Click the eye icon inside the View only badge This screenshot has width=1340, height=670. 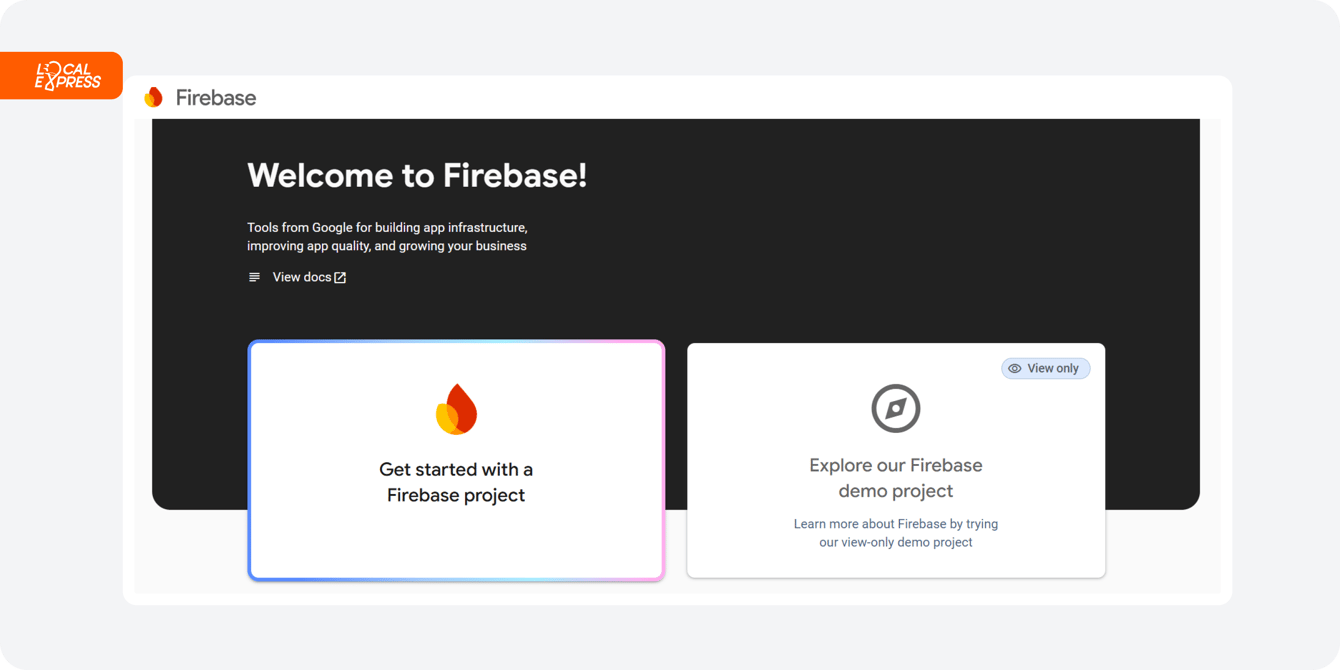click(x=1015, y=368)
